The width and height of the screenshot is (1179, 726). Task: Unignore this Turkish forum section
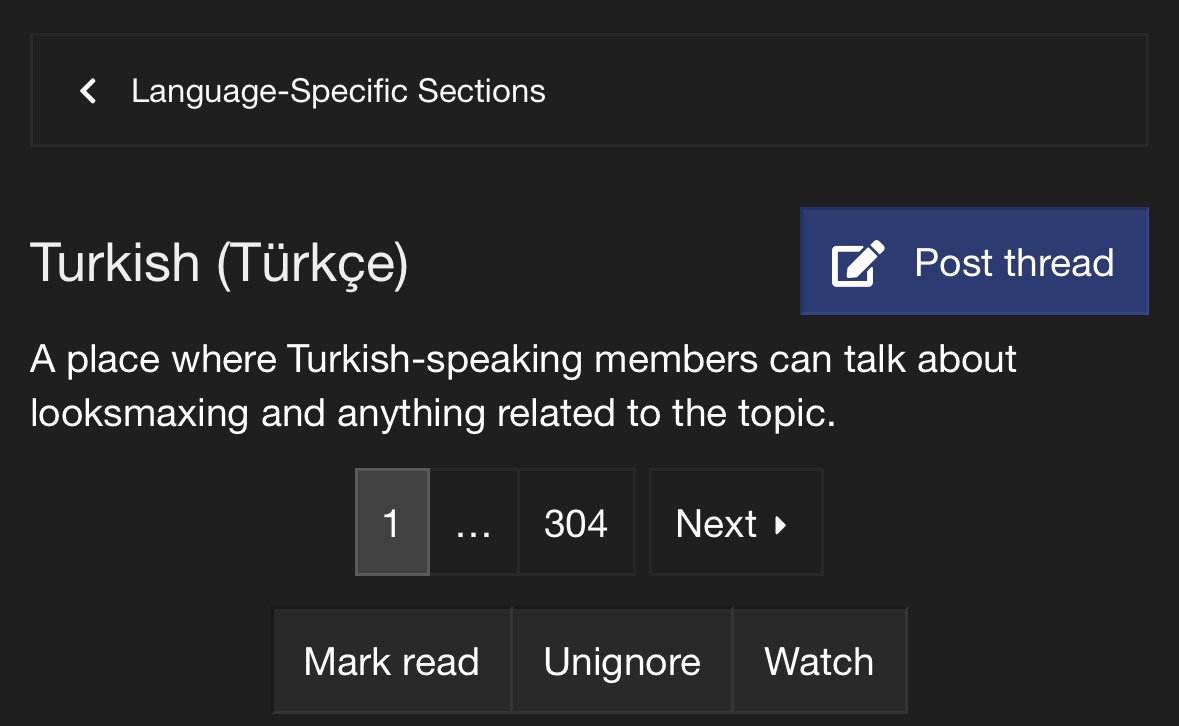(622, 661)
